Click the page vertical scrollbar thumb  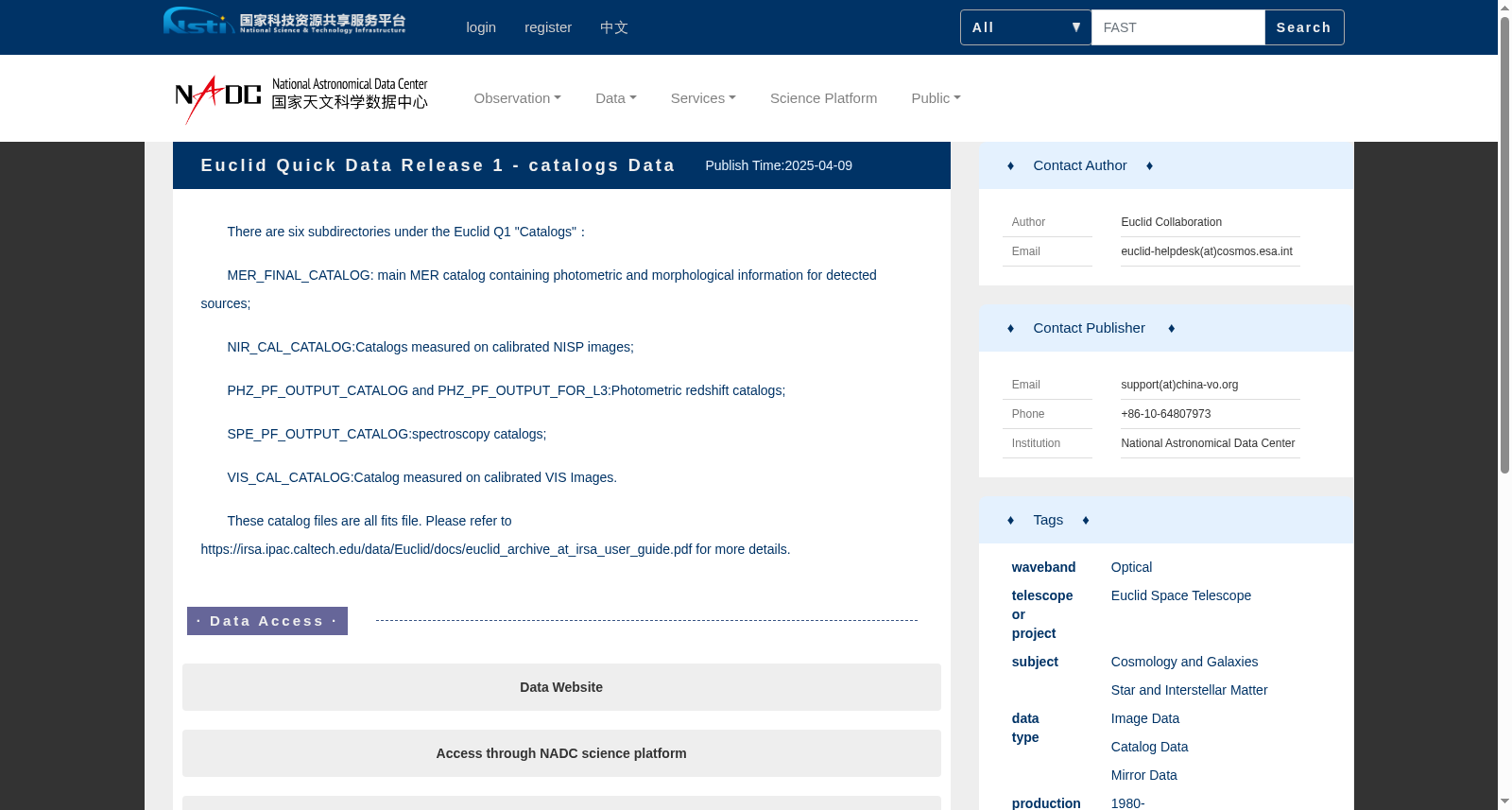point(1504,244)
